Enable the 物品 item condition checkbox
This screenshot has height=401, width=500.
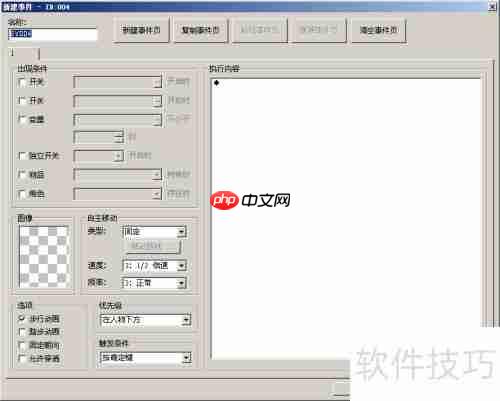click(x=22, y=174)
